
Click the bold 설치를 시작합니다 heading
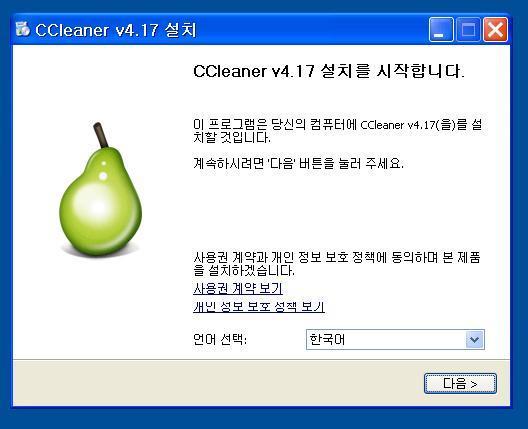pos(329,71)
